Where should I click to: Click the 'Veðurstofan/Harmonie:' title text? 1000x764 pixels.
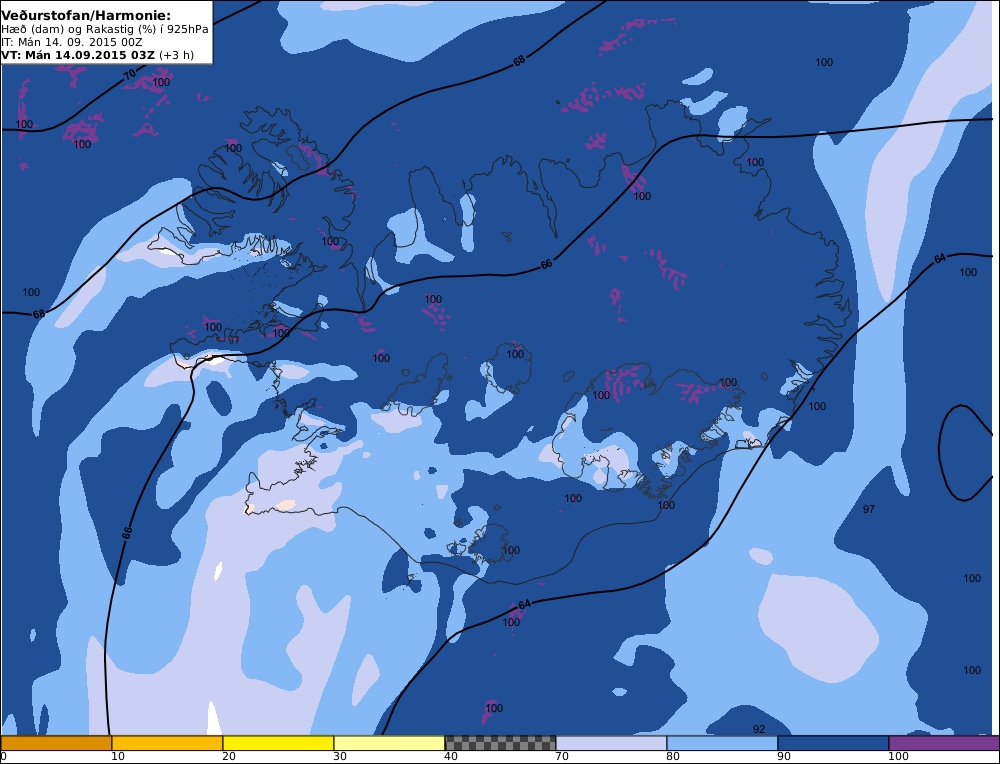(86, 15)
